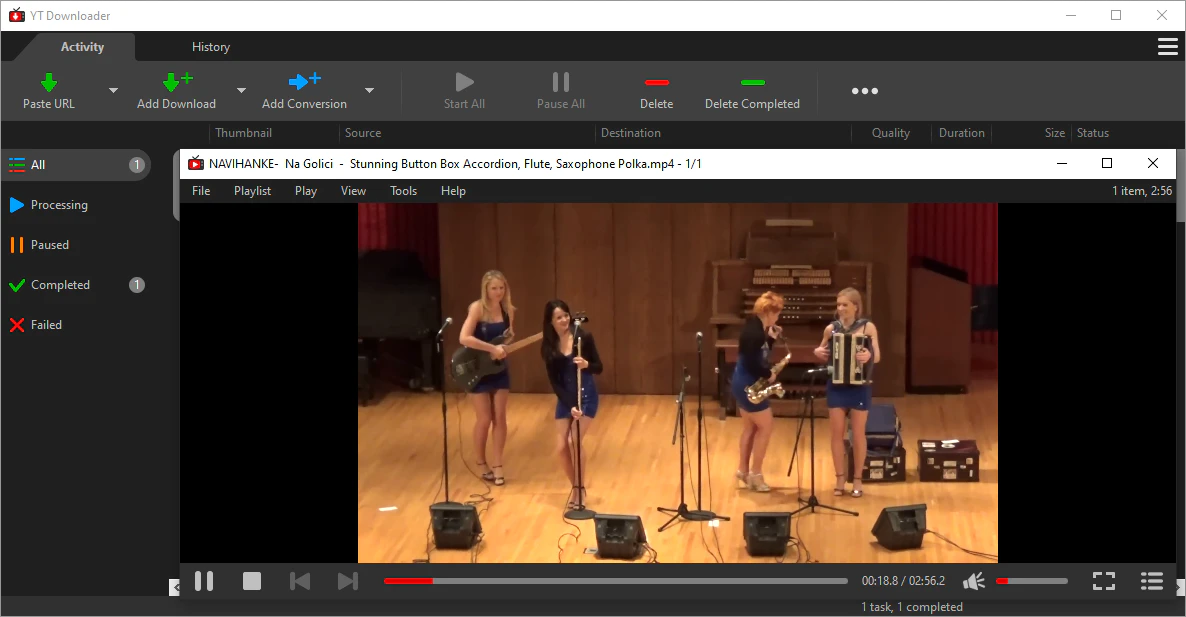Pause the video playback
The image size is (1186, 617).
coord(204,581)
